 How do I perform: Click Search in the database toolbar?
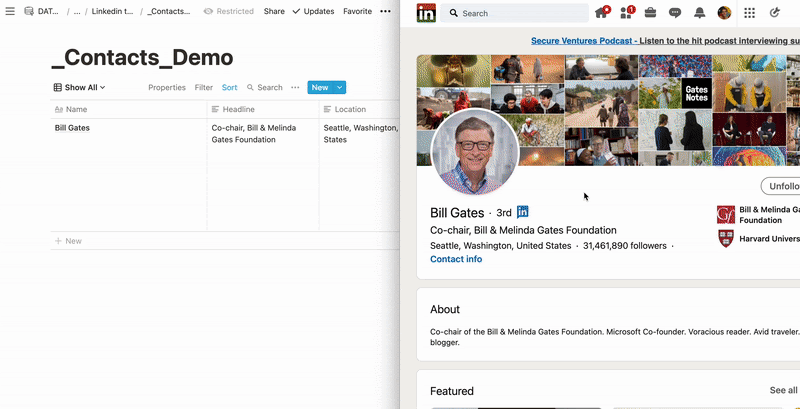tap(264, 87)
